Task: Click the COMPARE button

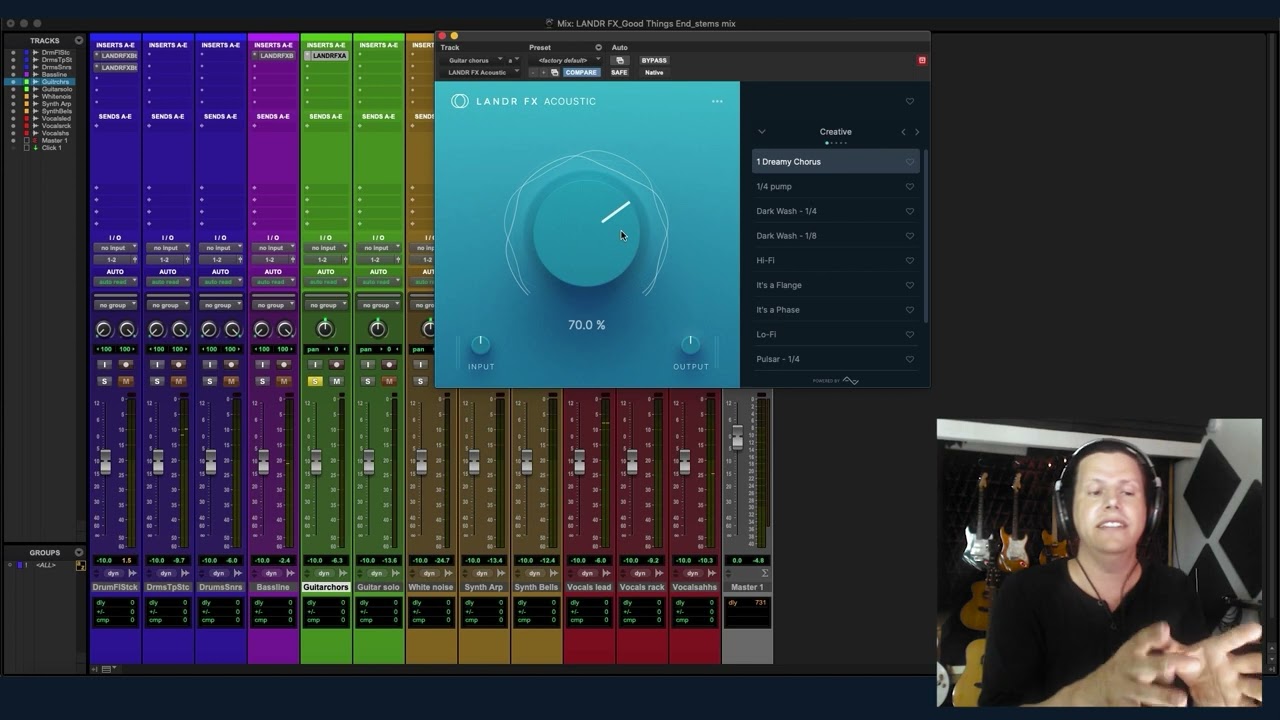Action: point(581,72)
